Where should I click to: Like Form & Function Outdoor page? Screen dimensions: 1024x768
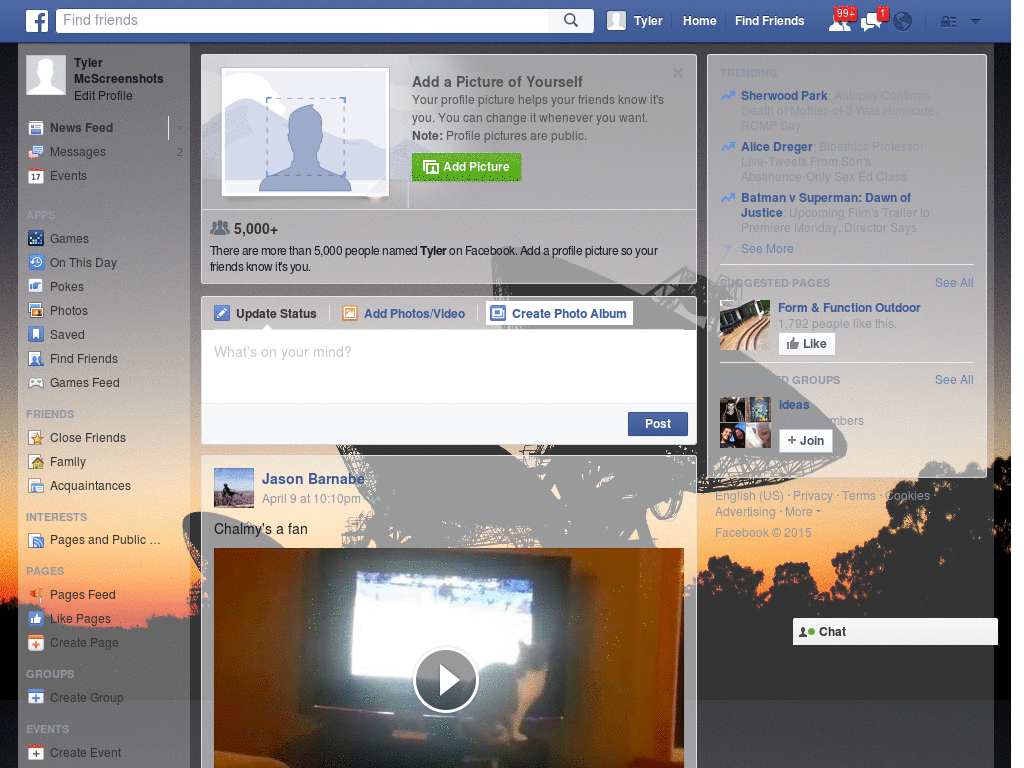(x=807, y=344)
